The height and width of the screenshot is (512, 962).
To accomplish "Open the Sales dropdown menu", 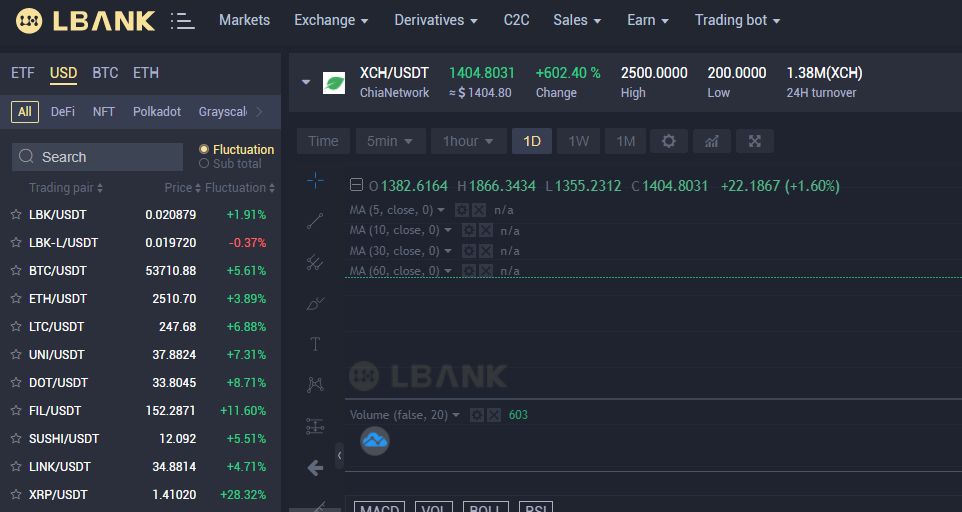I will [577, 20].
